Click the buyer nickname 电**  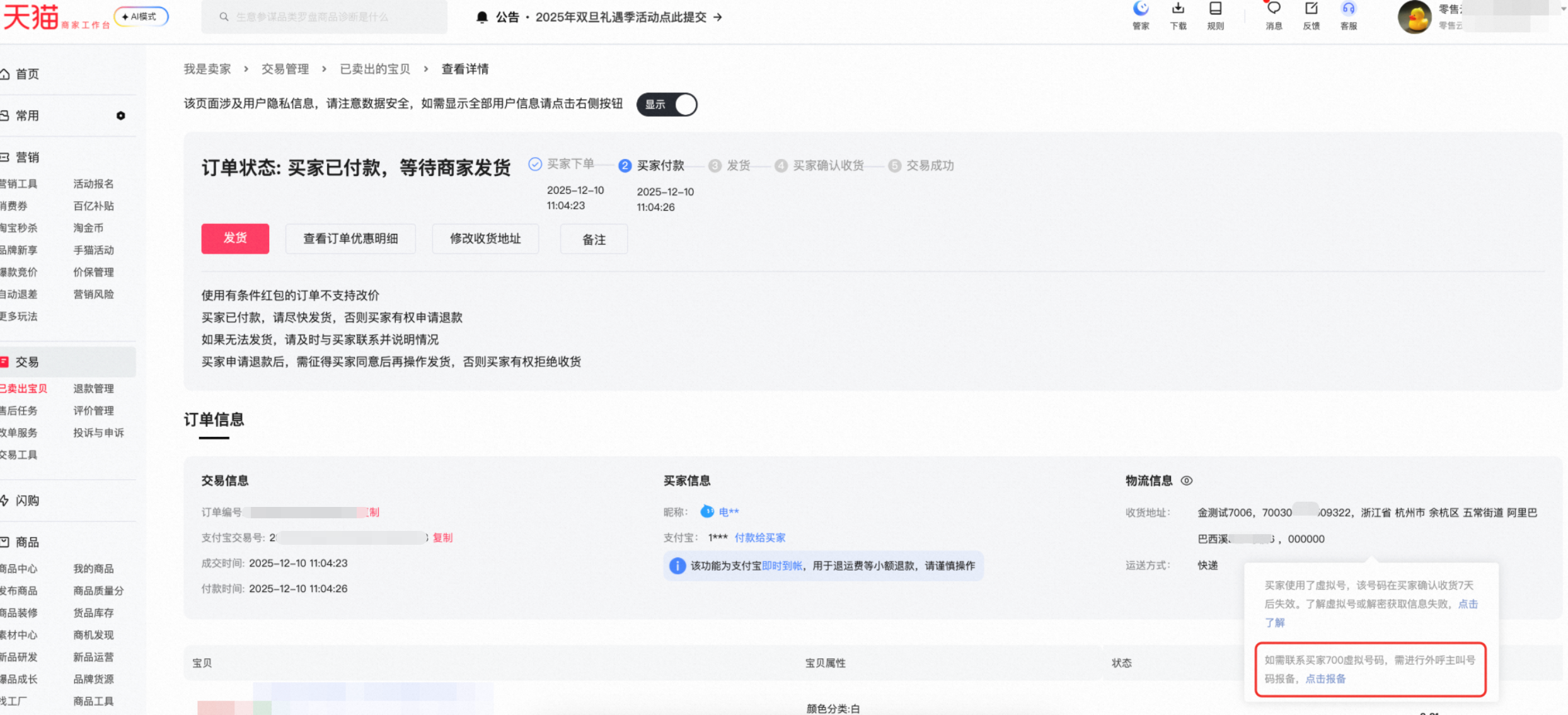[729, 512]
